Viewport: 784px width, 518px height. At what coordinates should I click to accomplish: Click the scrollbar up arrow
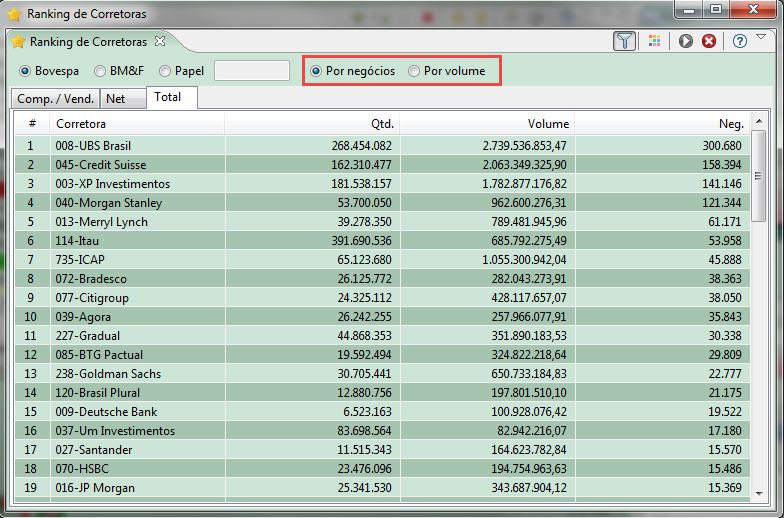coord(759,121)
